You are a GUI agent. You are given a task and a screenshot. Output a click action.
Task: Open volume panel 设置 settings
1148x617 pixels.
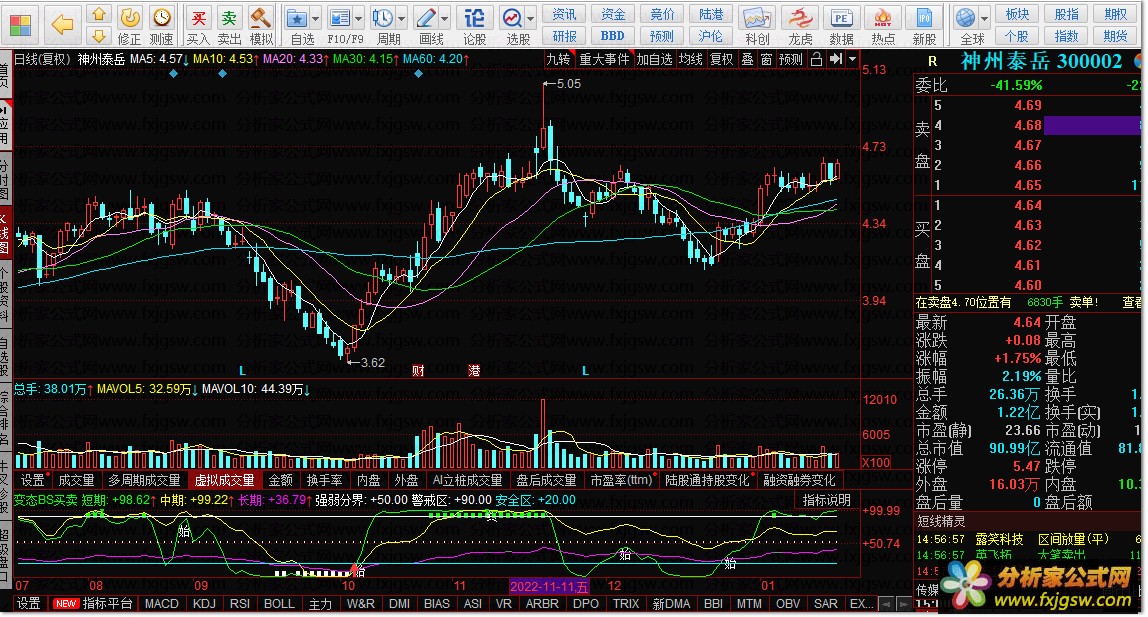pyautogui.click(x=32, y=480)
